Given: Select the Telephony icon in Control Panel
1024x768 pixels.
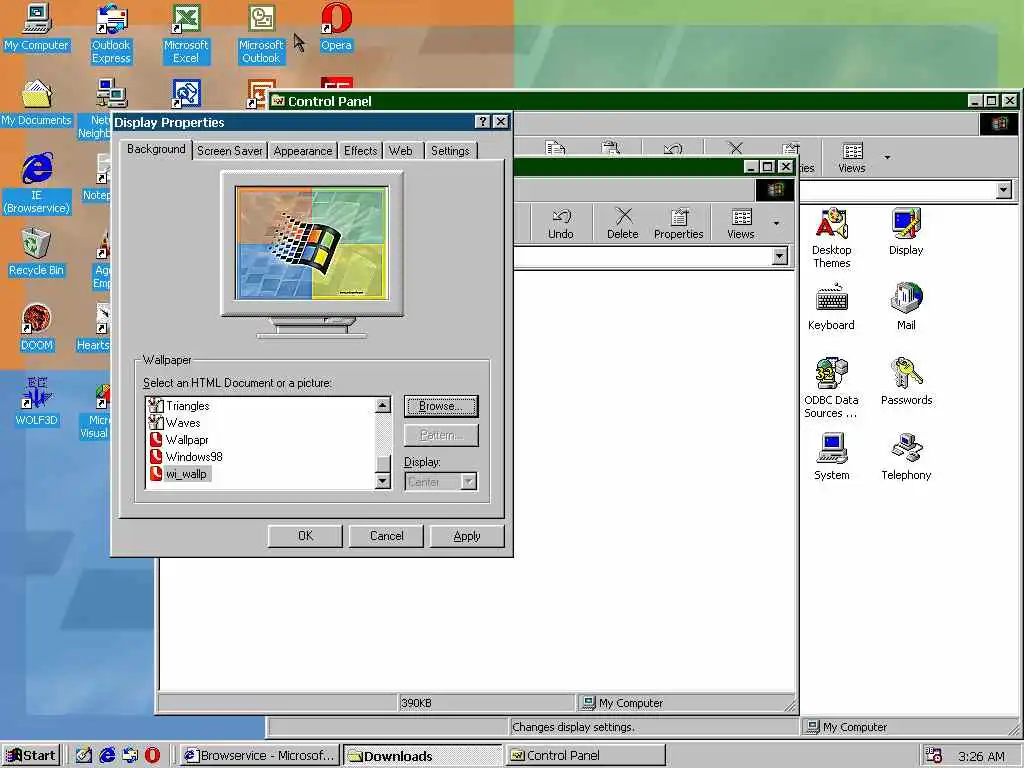Looking at the screenshot, I should 906,456.
